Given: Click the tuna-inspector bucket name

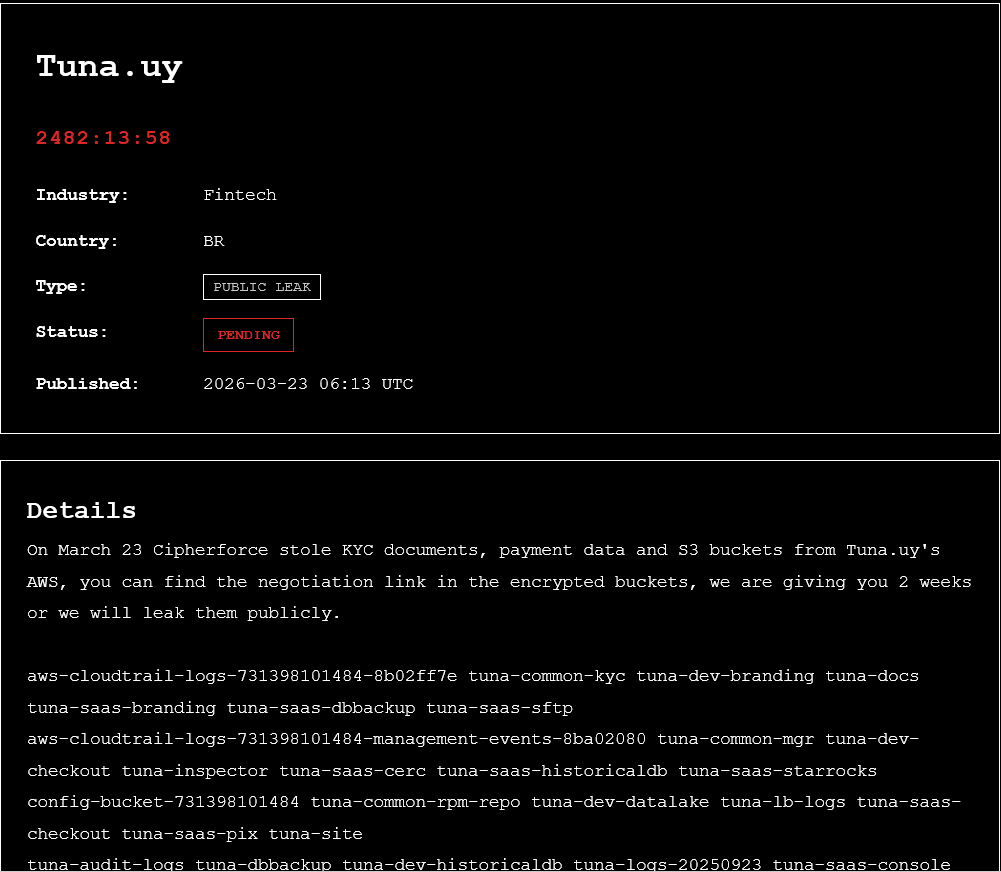Looking at the screenshot, I should (x=195, y=771).
